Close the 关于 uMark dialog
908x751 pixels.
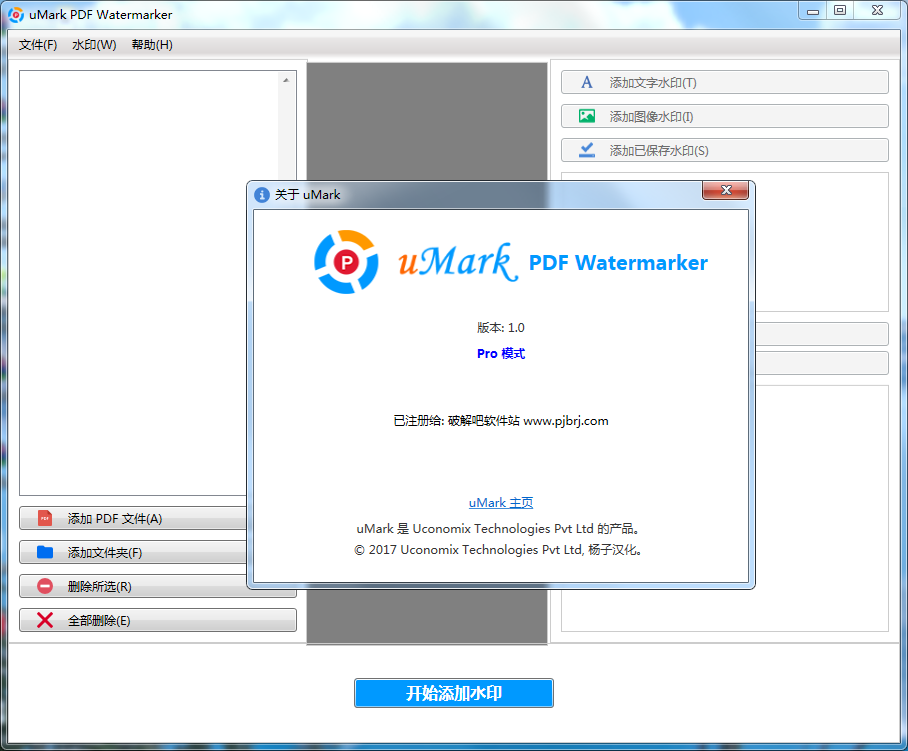coord(726,190)
